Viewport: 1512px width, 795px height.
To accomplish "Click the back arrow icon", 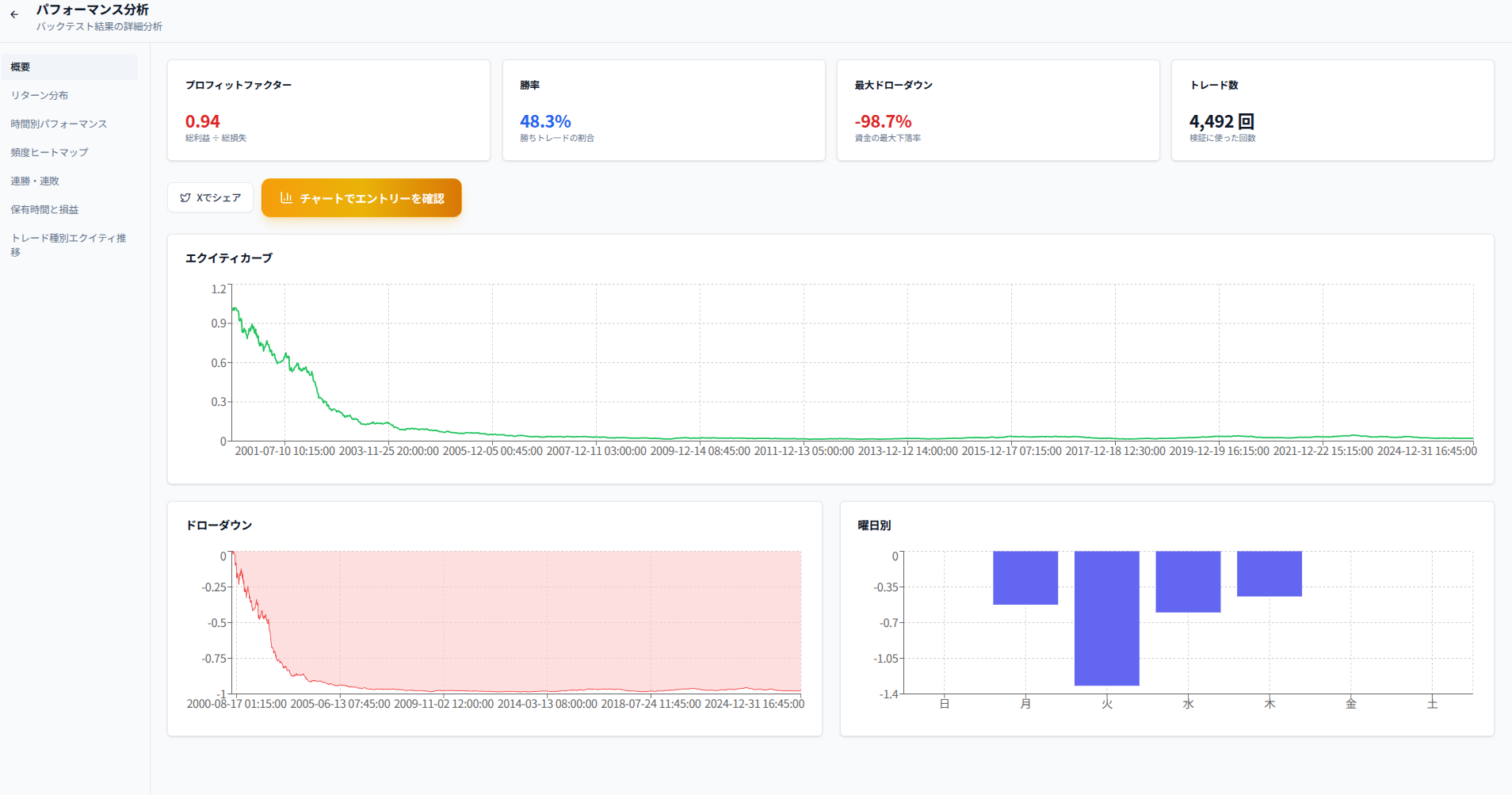I will pos(14,14).
